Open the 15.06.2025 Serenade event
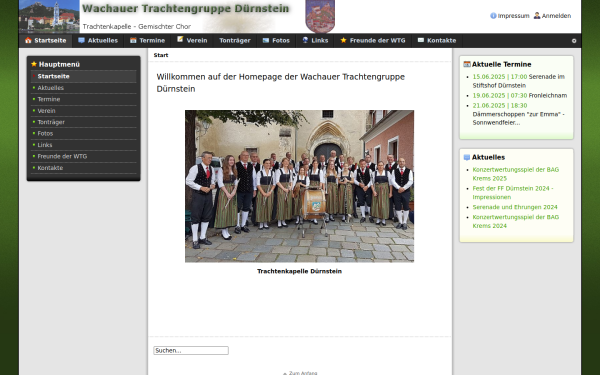The width and height of the screenshot is (600, 375). click(x=518, y=81)
